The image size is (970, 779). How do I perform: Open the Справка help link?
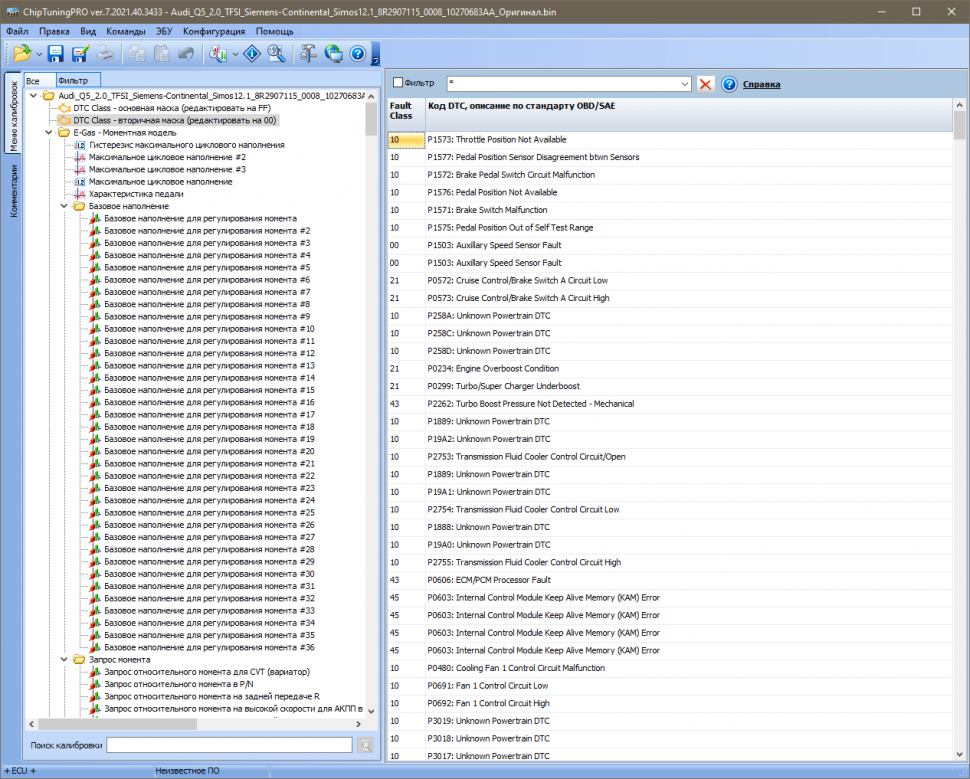click(761, 84)
